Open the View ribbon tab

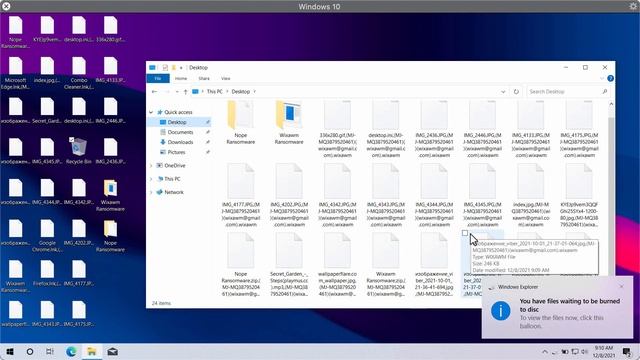(x=225, y=78)
